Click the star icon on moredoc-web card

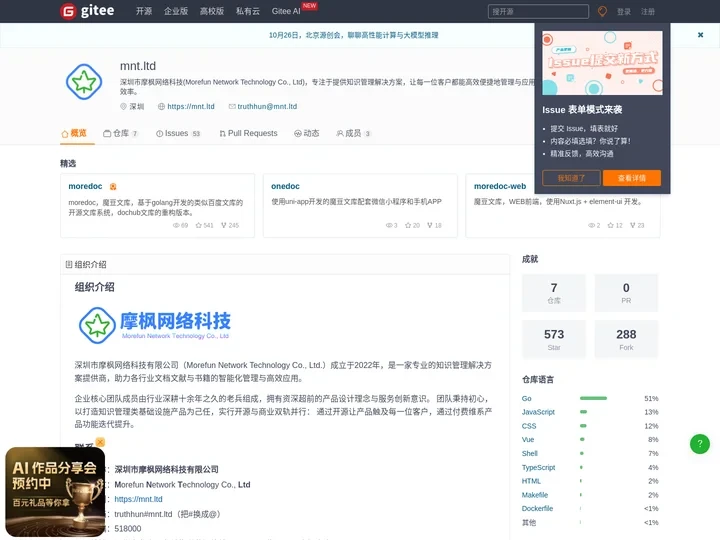tap(610, 225)
